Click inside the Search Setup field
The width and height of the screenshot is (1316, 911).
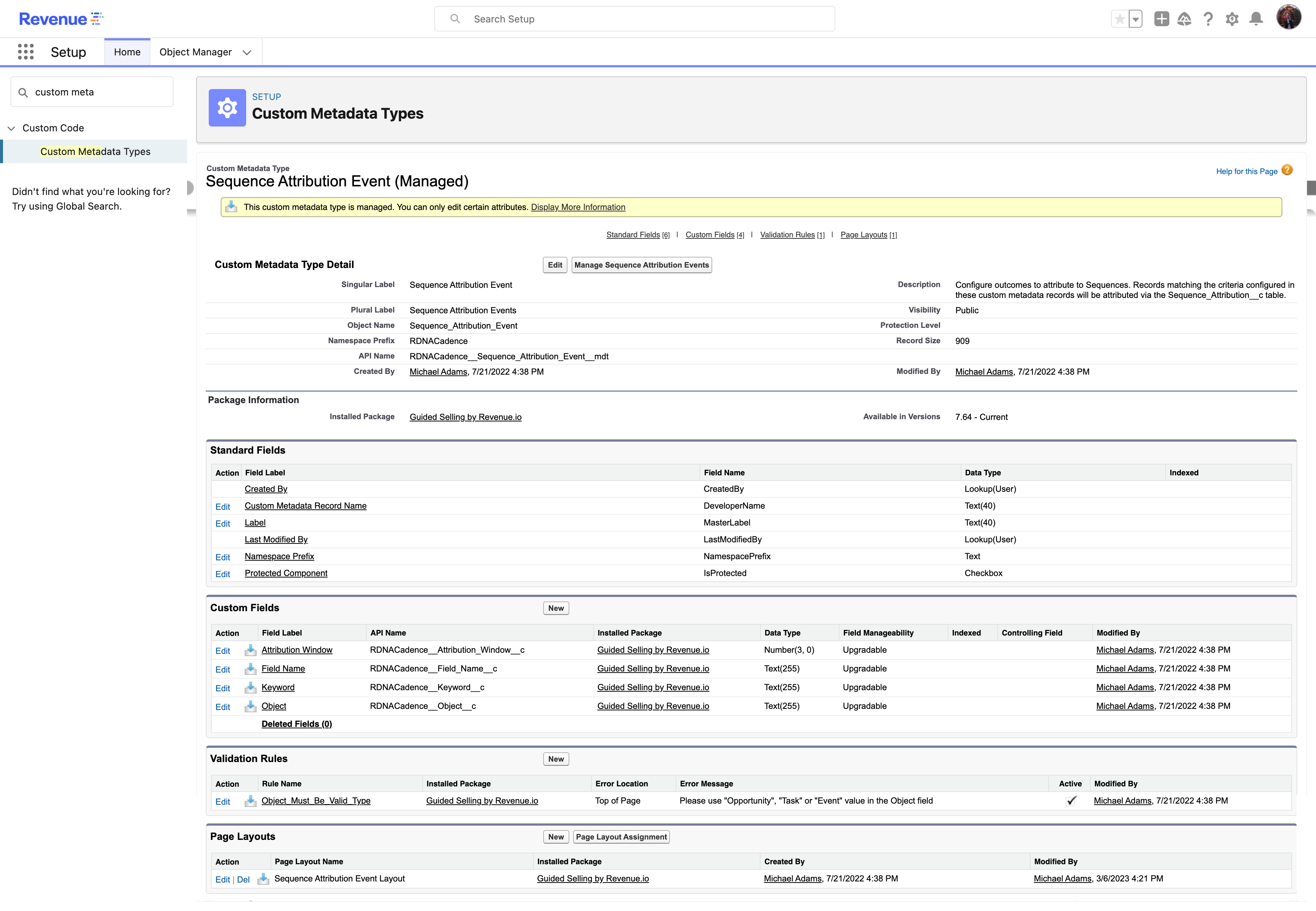[633, 19]
